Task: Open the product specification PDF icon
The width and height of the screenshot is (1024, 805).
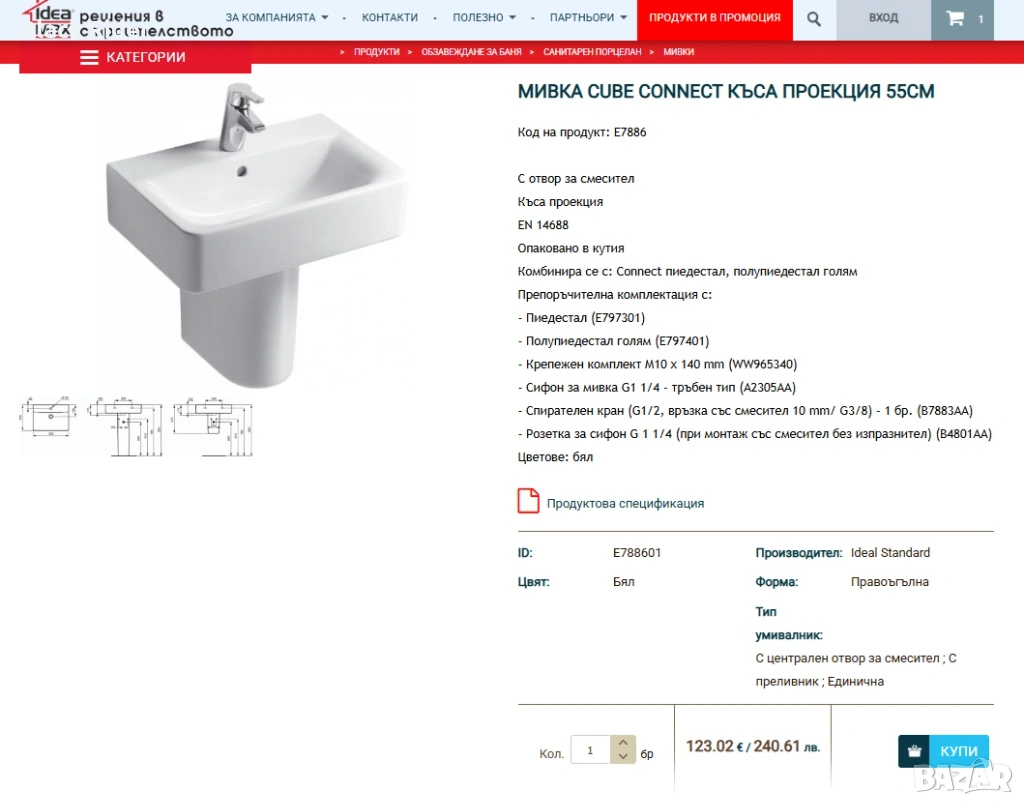Action: tap(528, 501)
